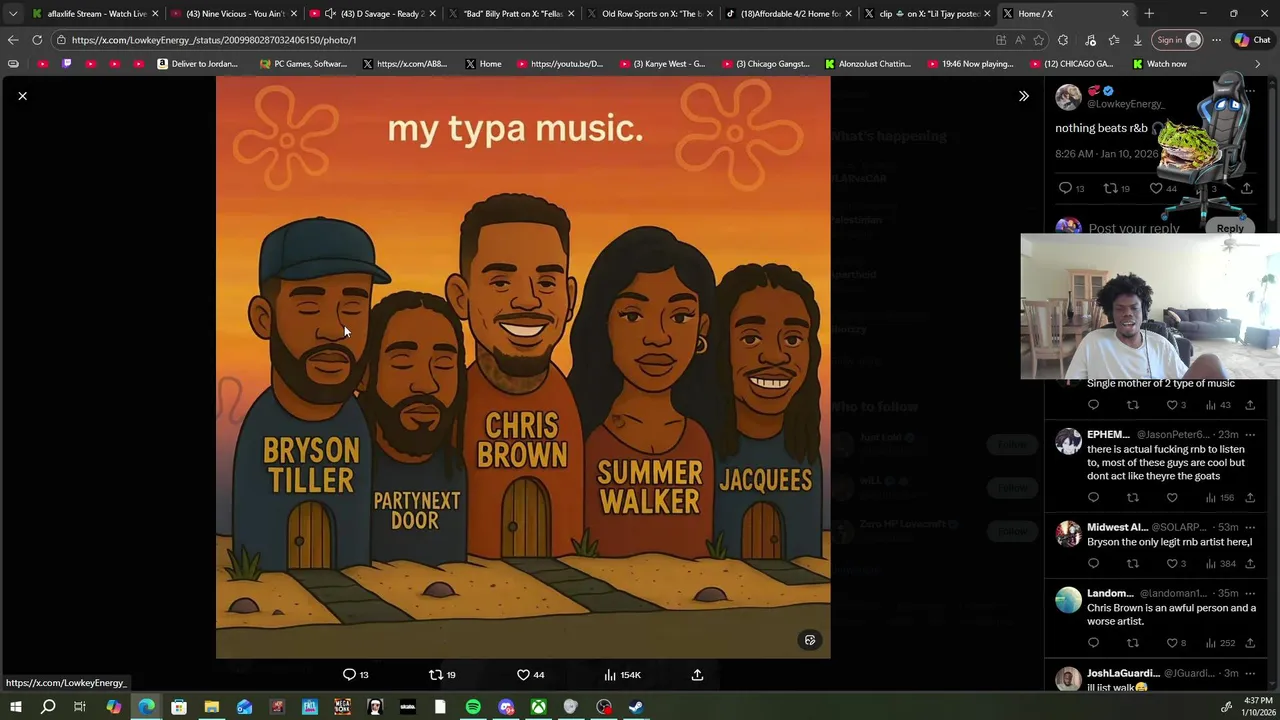1280x720 pixels.
Task: Open 'Deliver to Jordan...' bookmark
Action: [x=197, y=64]
